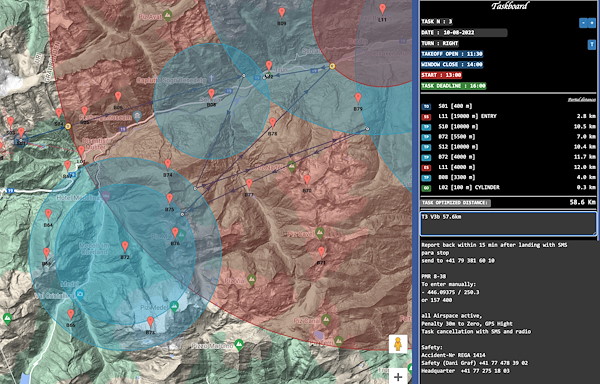
Task: Increase the task number with plus button
Action: 592,23
